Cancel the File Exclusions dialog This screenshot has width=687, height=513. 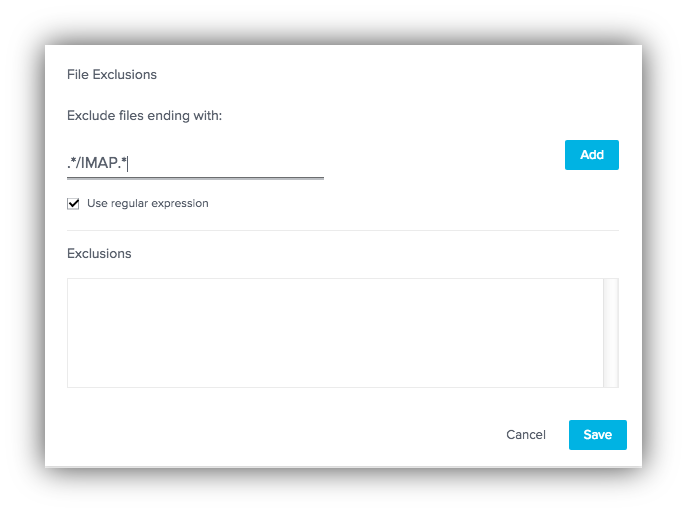pyautogui.click(x=526, y=435)
